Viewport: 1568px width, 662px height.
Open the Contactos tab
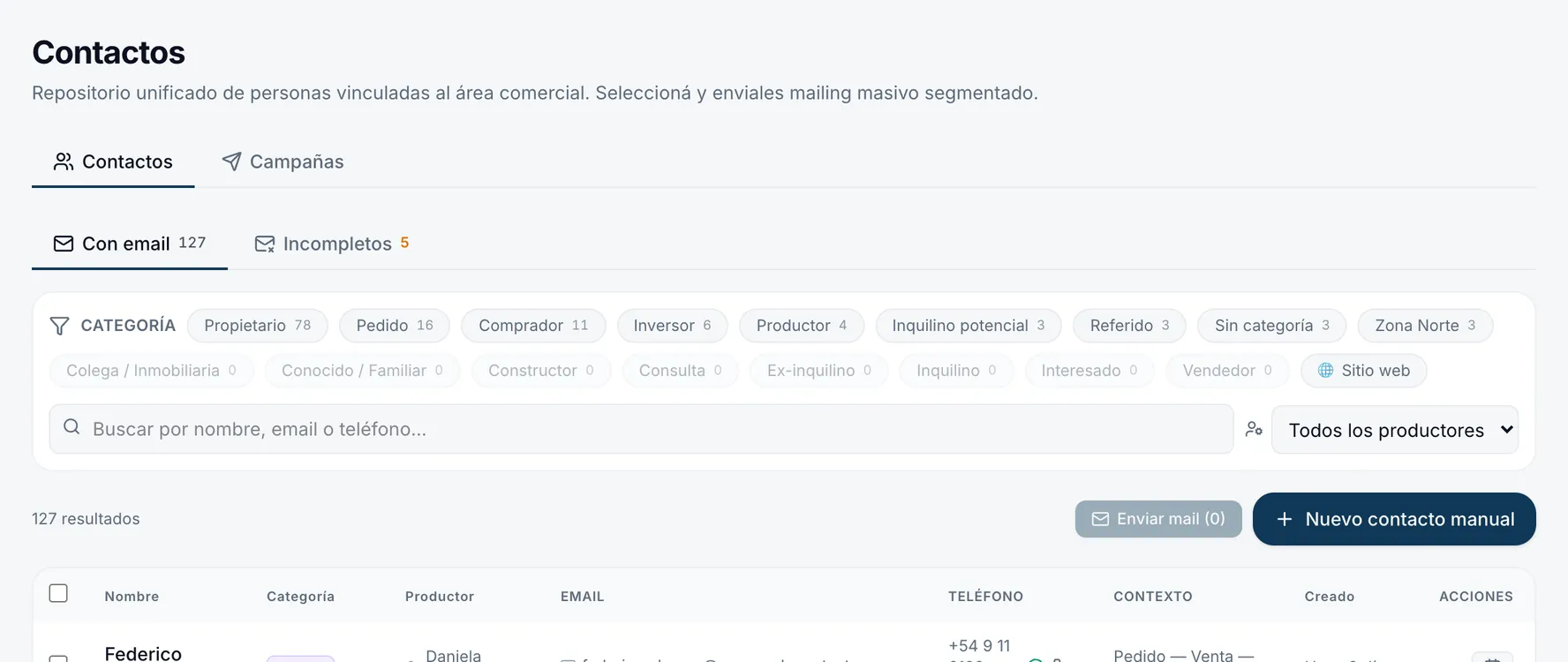click(x=113, y=162)
